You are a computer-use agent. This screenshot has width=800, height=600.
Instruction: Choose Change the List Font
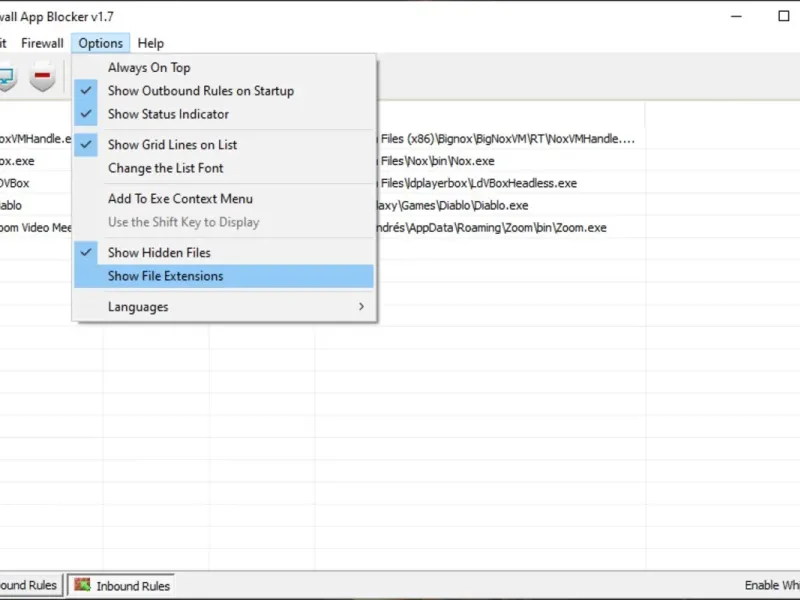[x=165, y=168]
